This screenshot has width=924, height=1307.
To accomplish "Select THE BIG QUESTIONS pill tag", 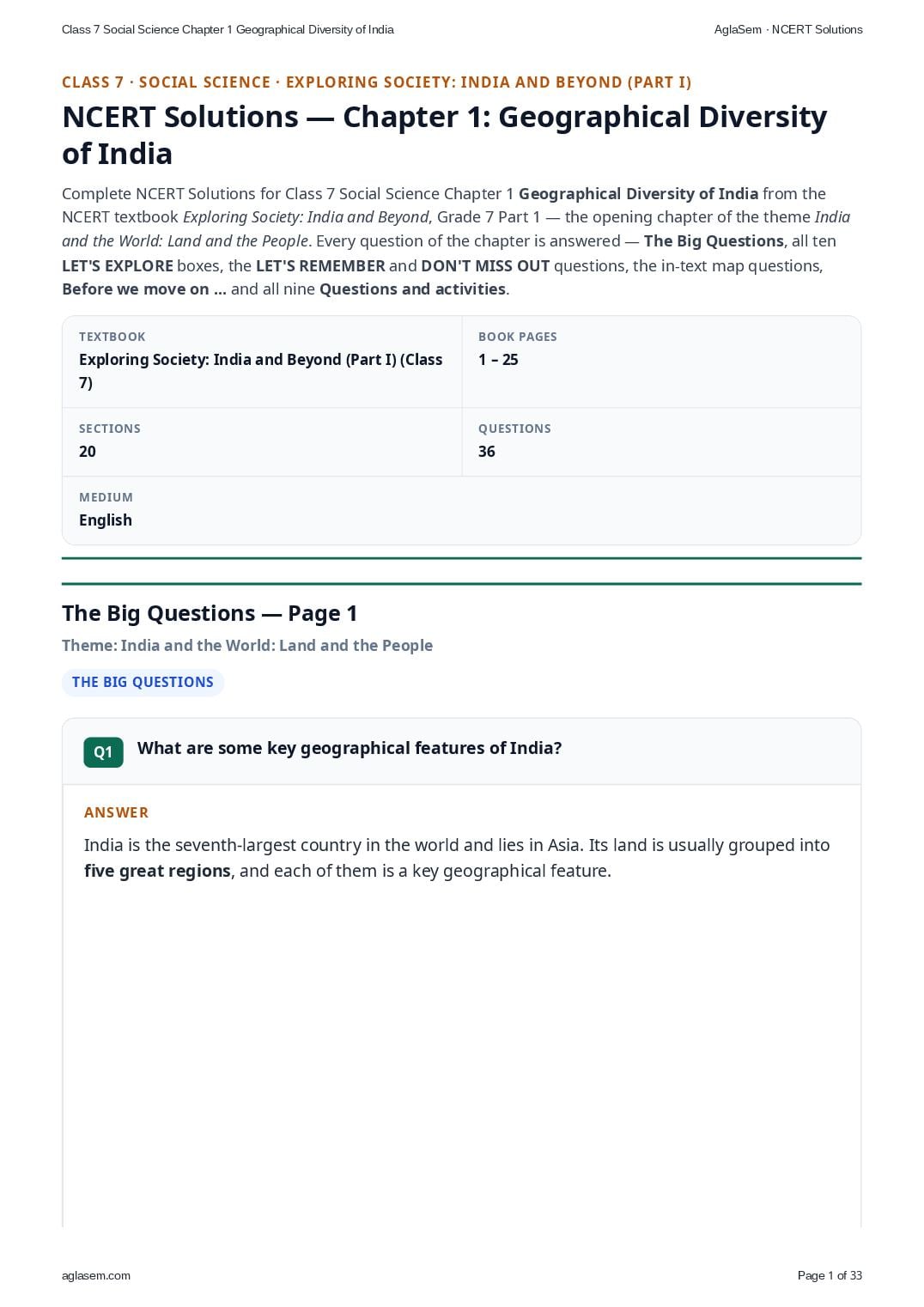I will pos(143,683).
